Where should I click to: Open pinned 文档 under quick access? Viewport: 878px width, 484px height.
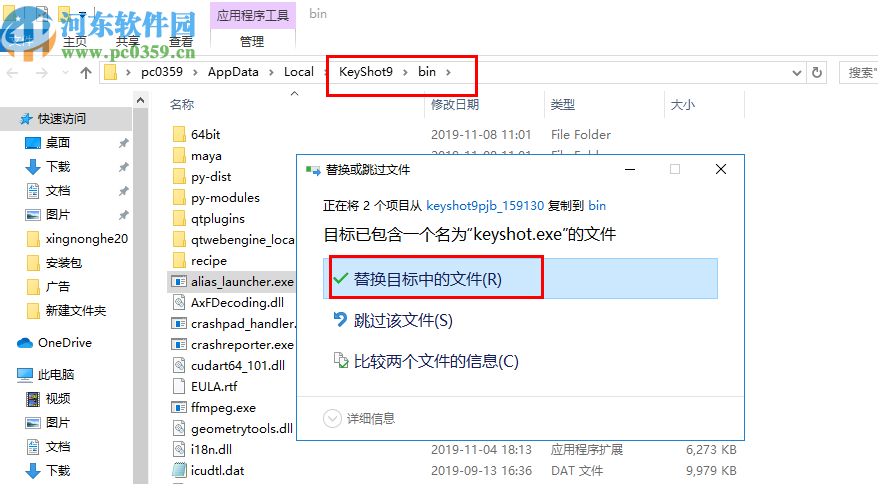tap(58, 190)
